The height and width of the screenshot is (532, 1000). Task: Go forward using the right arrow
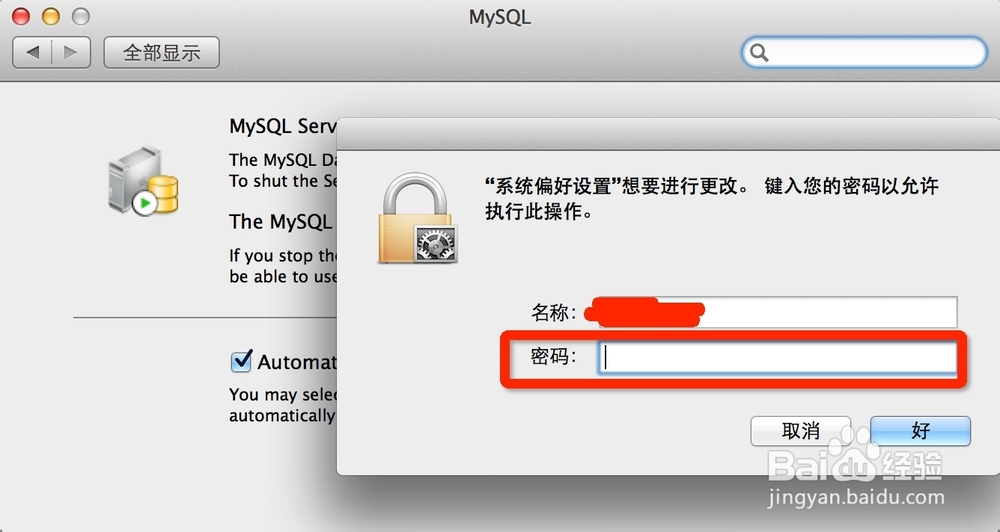coord(71,52)
